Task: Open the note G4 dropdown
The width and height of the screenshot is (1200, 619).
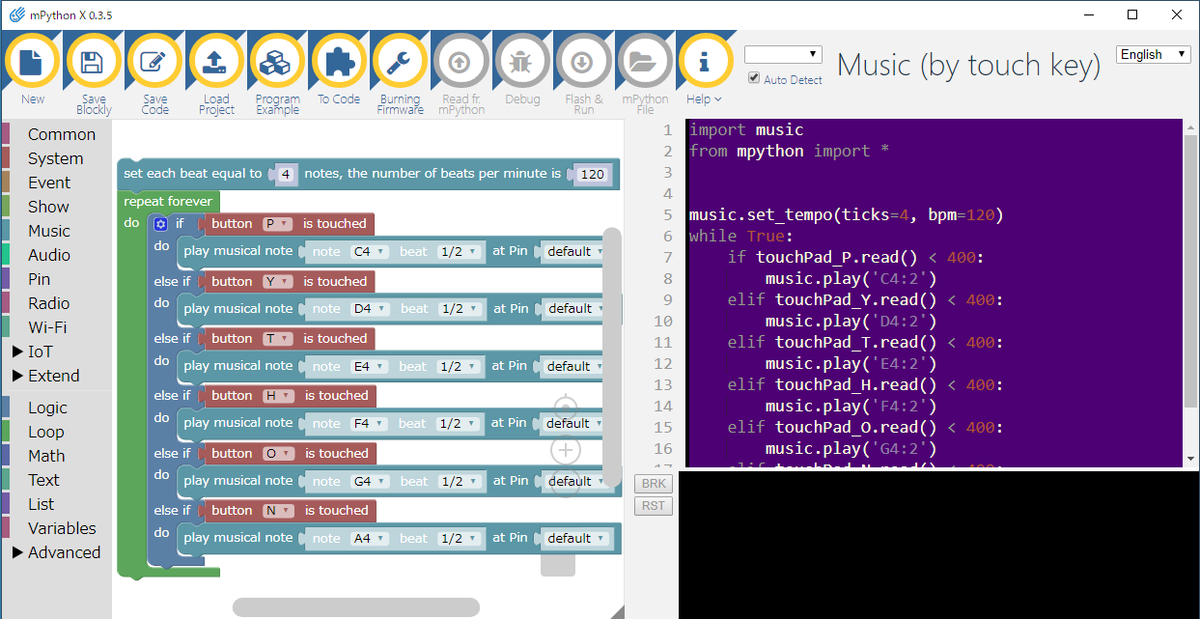Action: coord(369,481)
